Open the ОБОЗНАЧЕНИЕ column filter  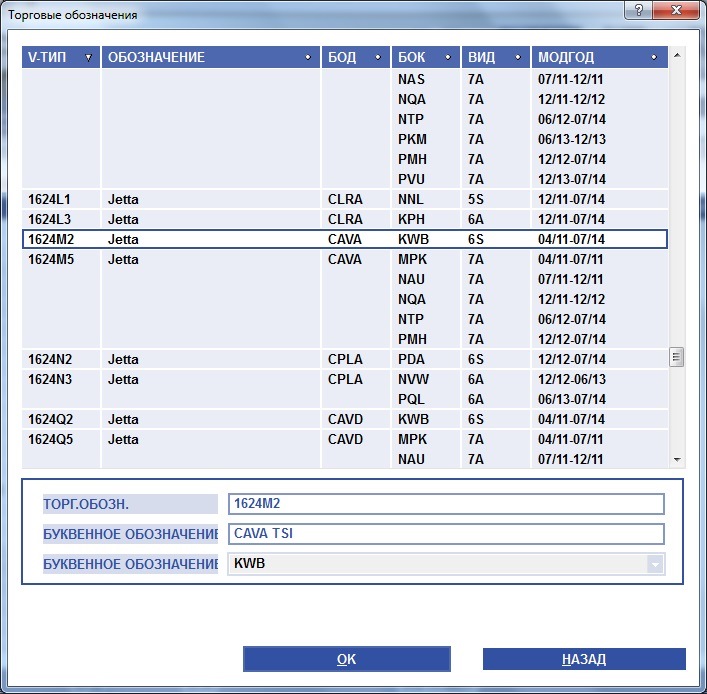tap(308, 57)
